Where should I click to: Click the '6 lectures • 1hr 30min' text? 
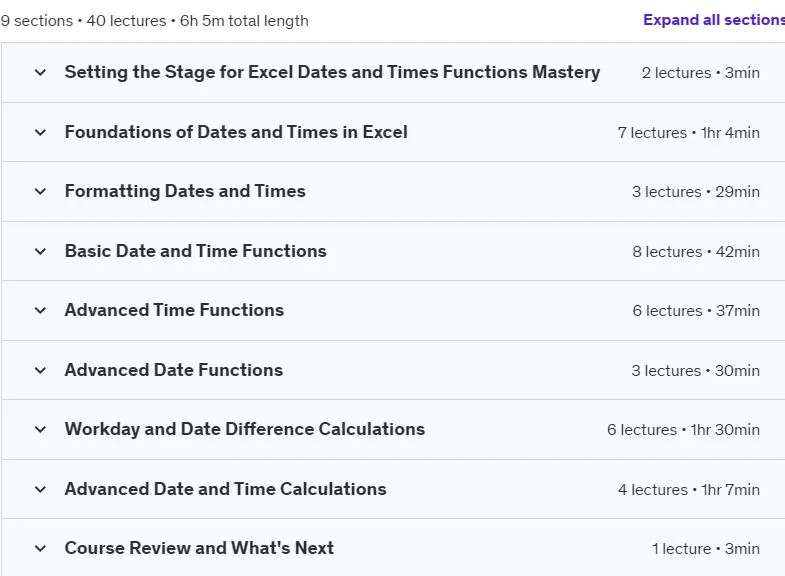coord(683,430)
